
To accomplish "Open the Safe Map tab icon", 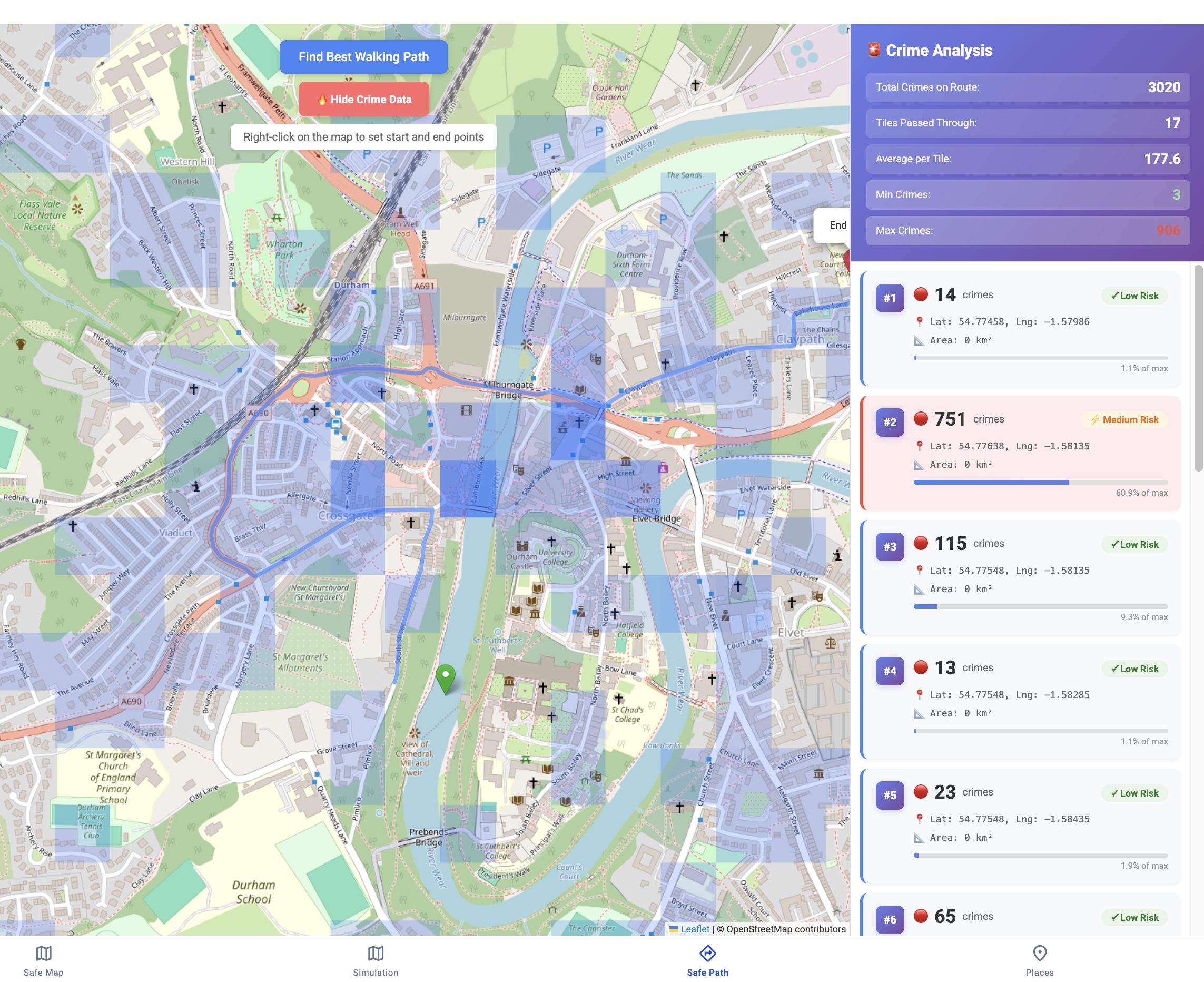I will tap(44, 954).
